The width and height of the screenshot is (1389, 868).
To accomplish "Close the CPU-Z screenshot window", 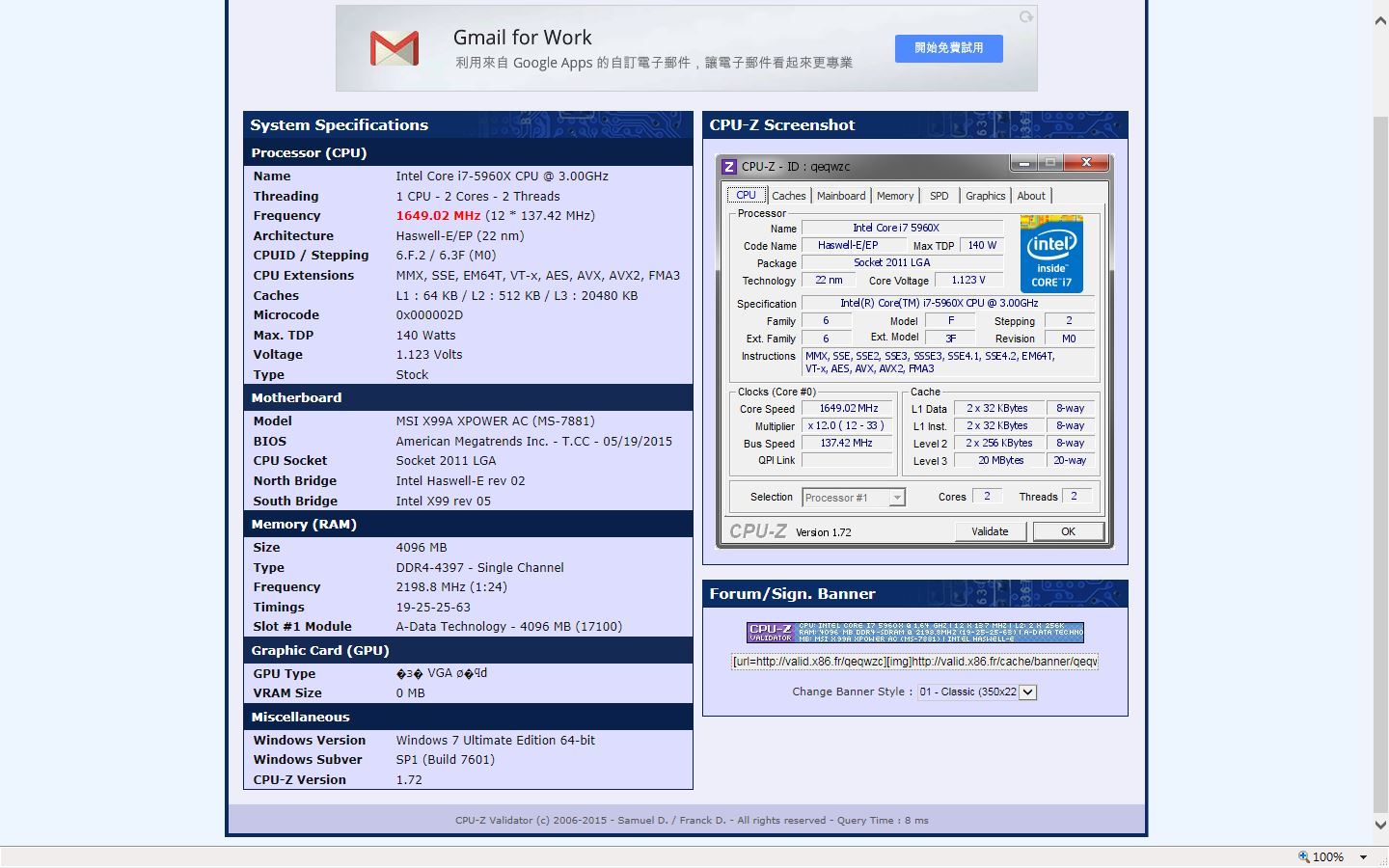I will (x=1086, y=163).
